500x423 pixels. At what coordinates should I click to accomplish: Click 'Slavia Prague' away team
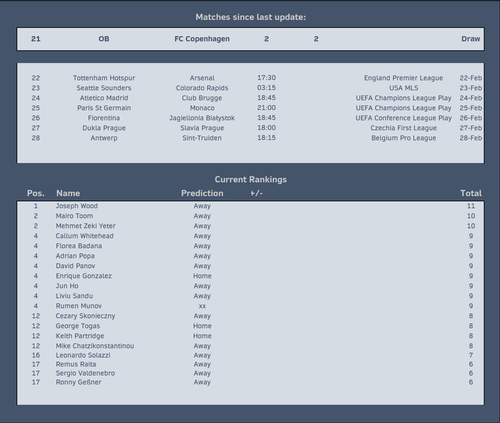202,128
